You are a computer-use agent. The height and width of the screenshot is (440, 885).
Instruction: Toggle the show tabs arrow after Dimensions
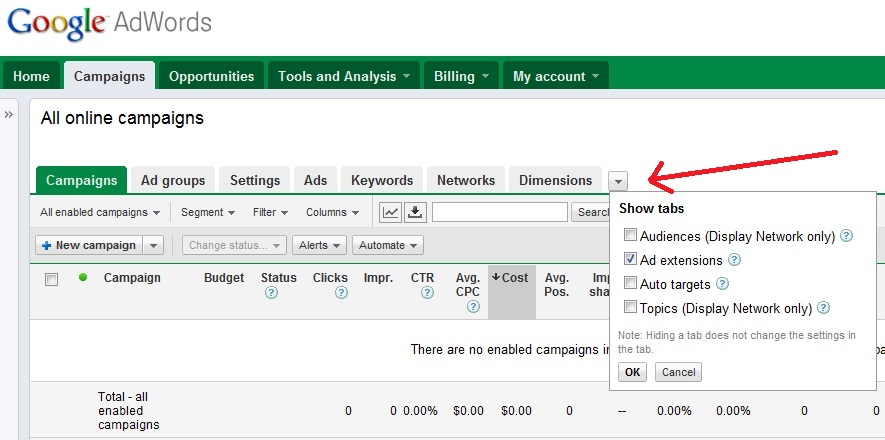618,182
